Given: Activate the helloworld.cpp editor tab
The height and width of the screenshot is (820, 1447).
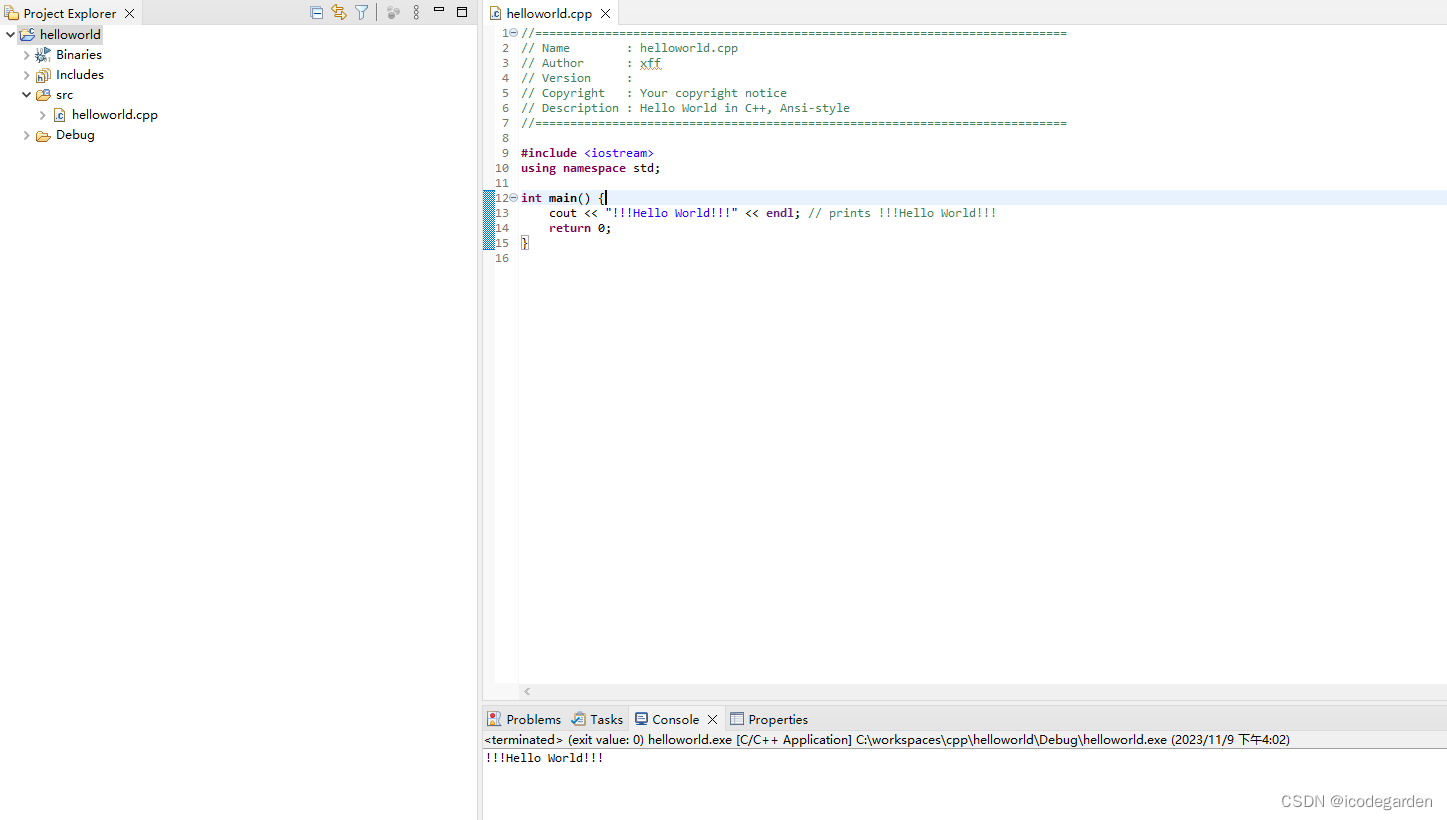Looking at the screenshot, I should click(x=549, y=14).
